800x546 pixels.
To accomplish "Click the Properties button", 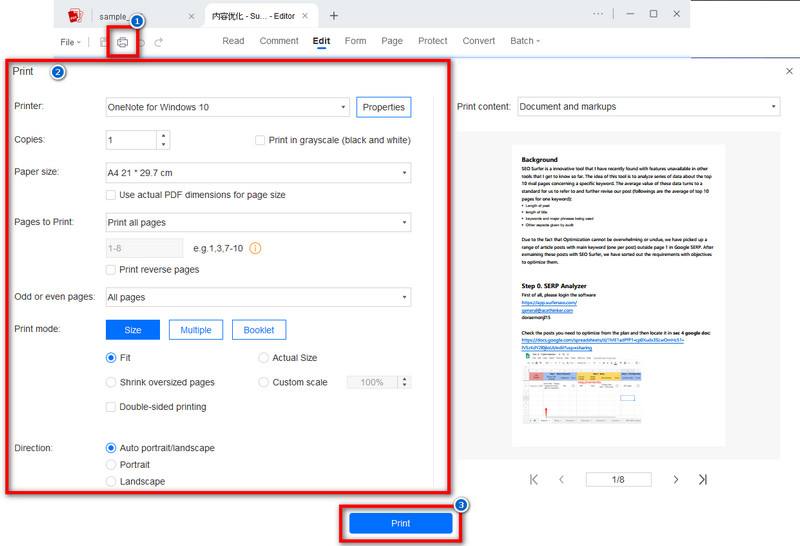I will coord(384,107).
